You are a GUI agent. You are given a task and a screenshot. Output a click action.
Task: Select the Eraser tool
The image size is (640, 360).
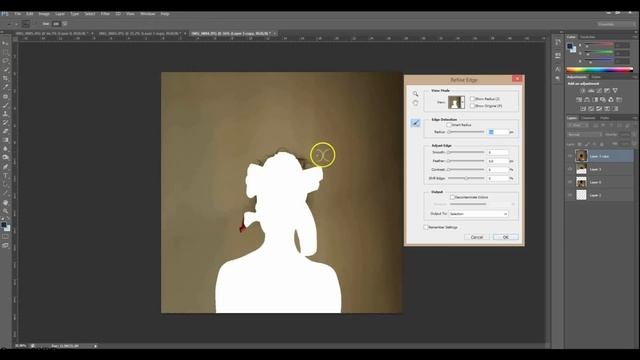click(x=5, y=131)
